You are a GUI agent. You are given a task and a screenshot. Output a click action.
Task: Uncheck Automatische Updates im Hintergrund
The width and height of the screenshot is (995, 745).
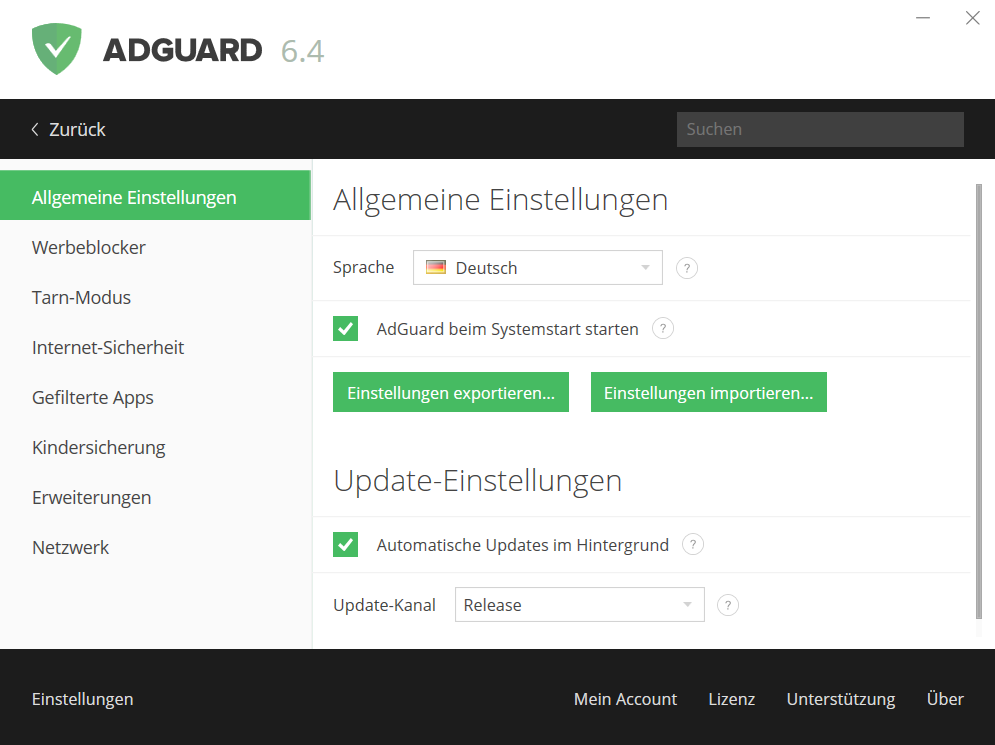345,544
